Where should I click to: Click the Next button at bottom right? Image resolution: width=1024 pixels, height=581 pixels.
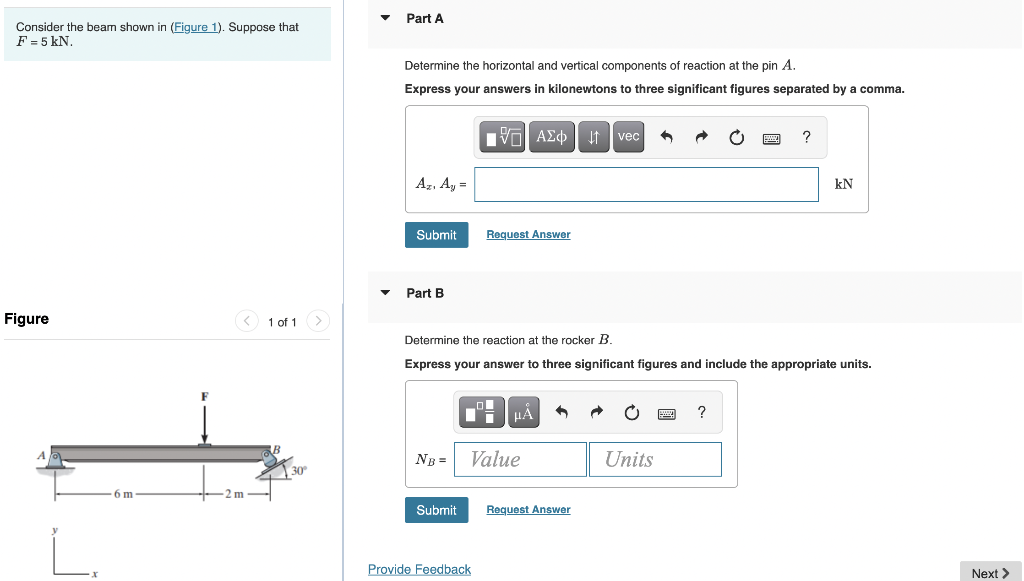click(x=988, y=572)
